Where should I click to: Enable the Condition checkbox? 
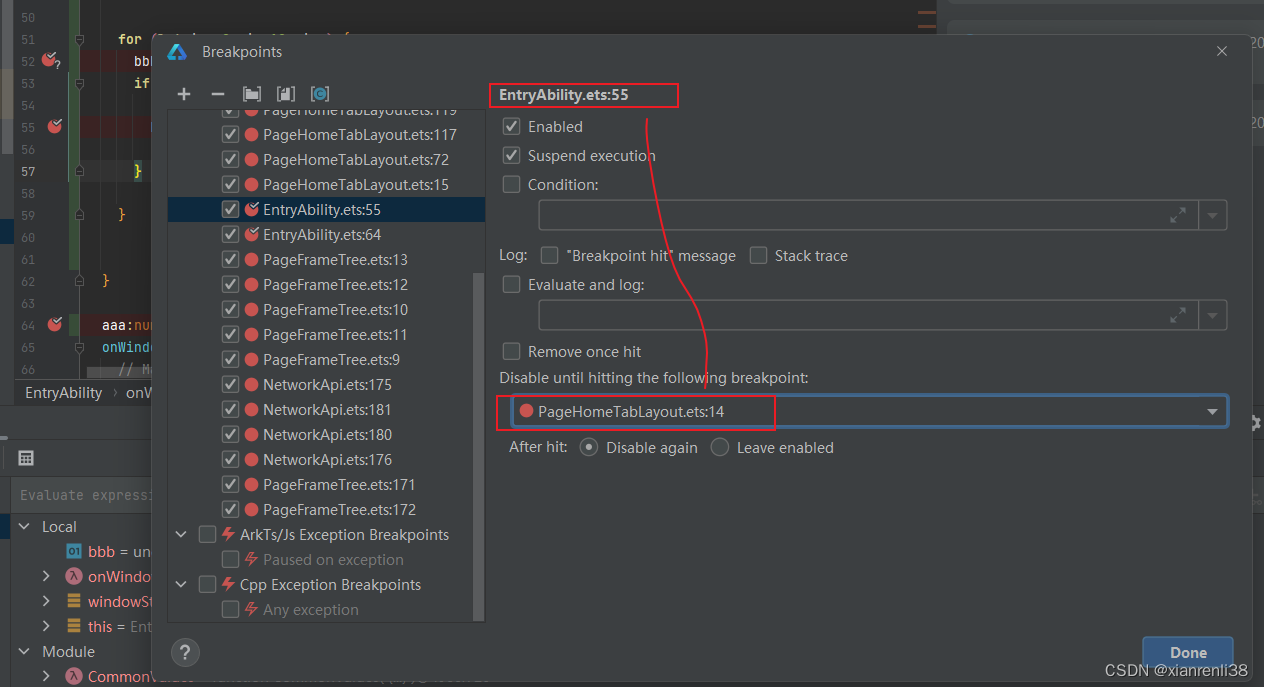tap(512, 185)
